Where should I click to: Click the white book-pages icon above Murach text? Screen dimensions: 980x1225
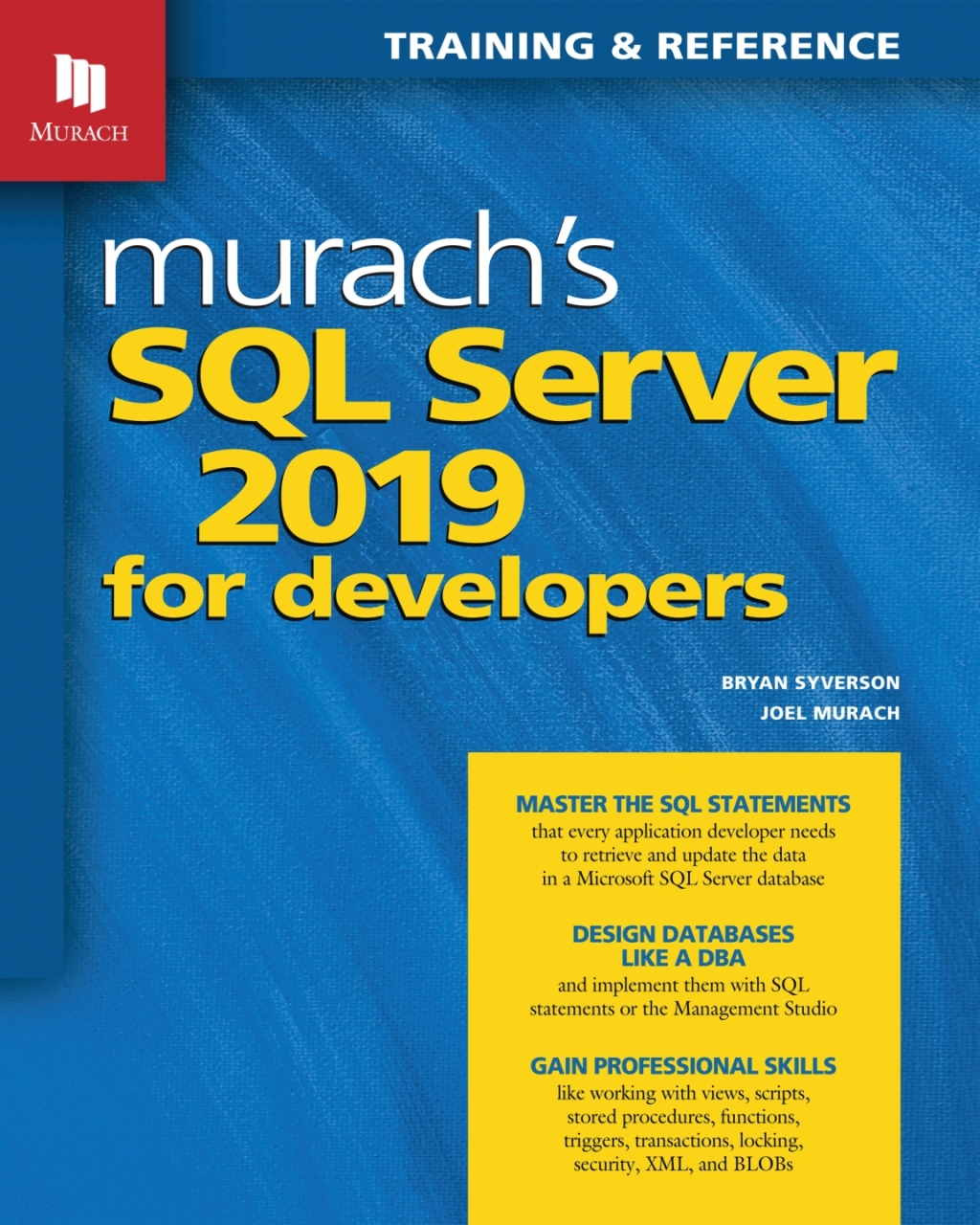(x=81, y=81)
